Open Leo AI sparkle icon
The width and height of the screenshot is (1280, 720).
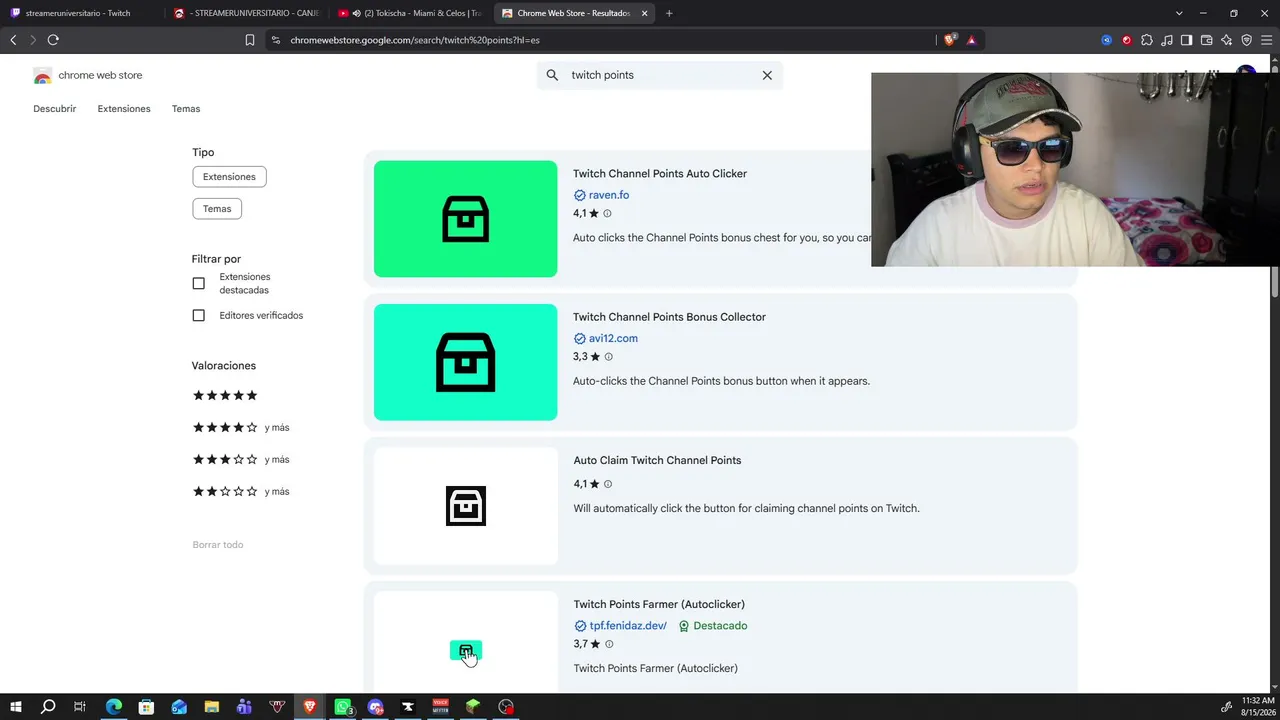[1226, 40]
